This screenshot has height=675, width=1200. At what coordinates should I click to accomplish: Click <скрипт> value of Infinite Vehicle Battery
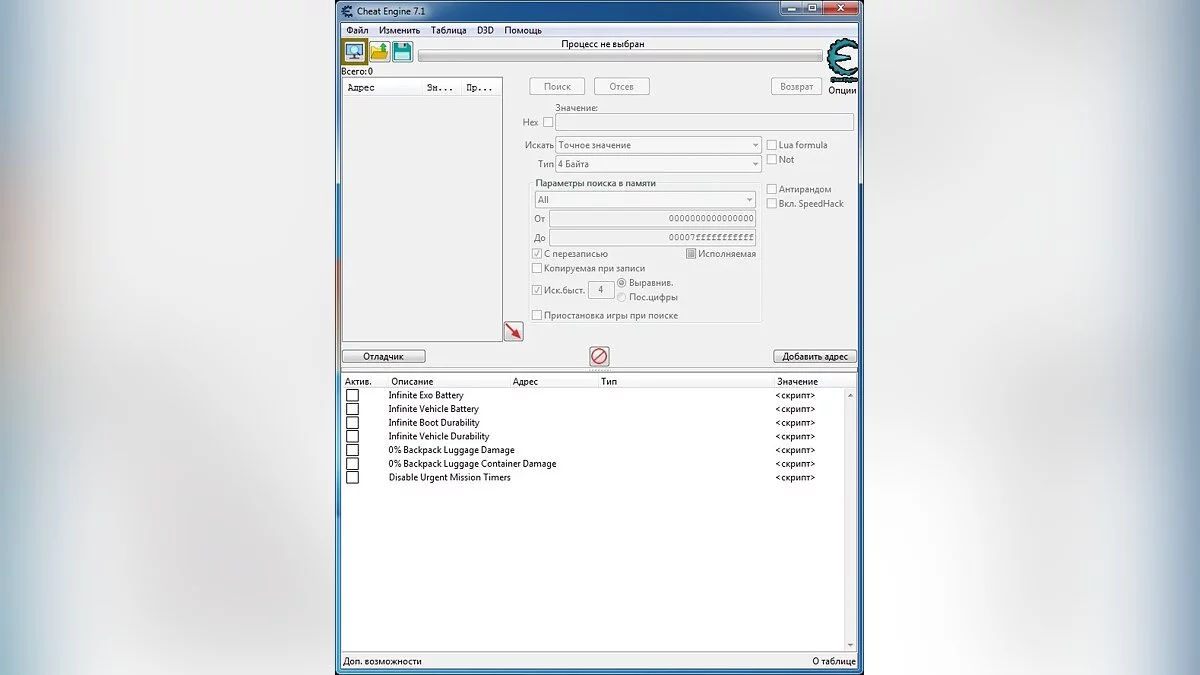click(795, 409)
